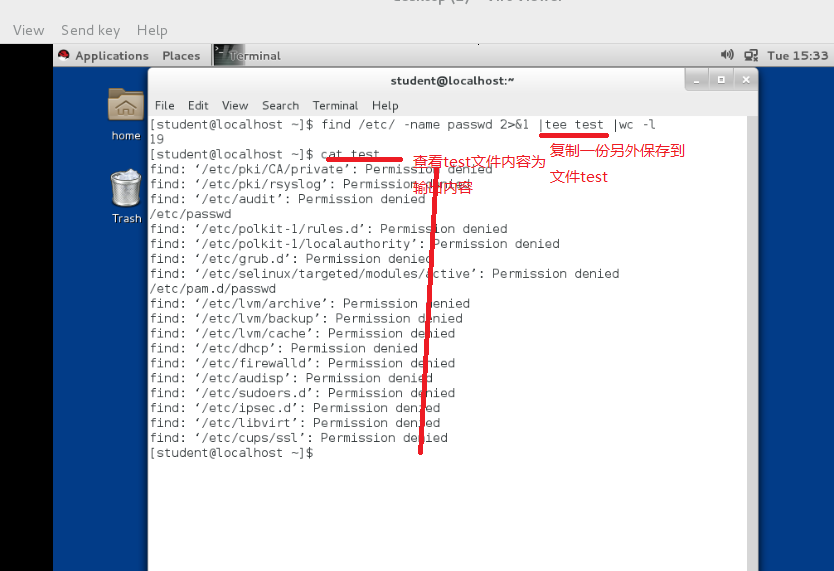Click the '/etc/audit' permission denied line

point(288,199)
